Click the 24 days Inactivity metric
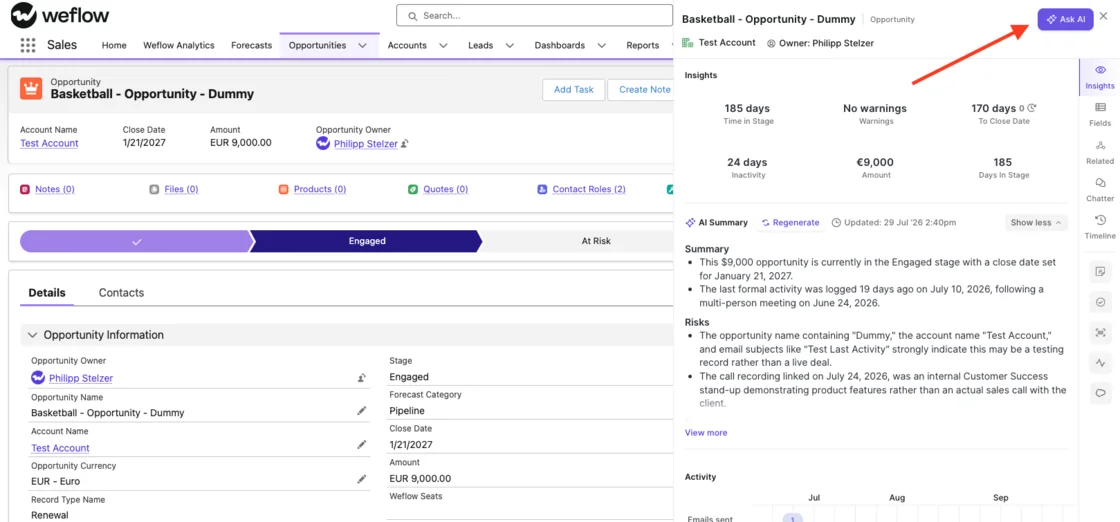Image resolution: width=1120 pixels, height=522 pixels. pos(746,168)
